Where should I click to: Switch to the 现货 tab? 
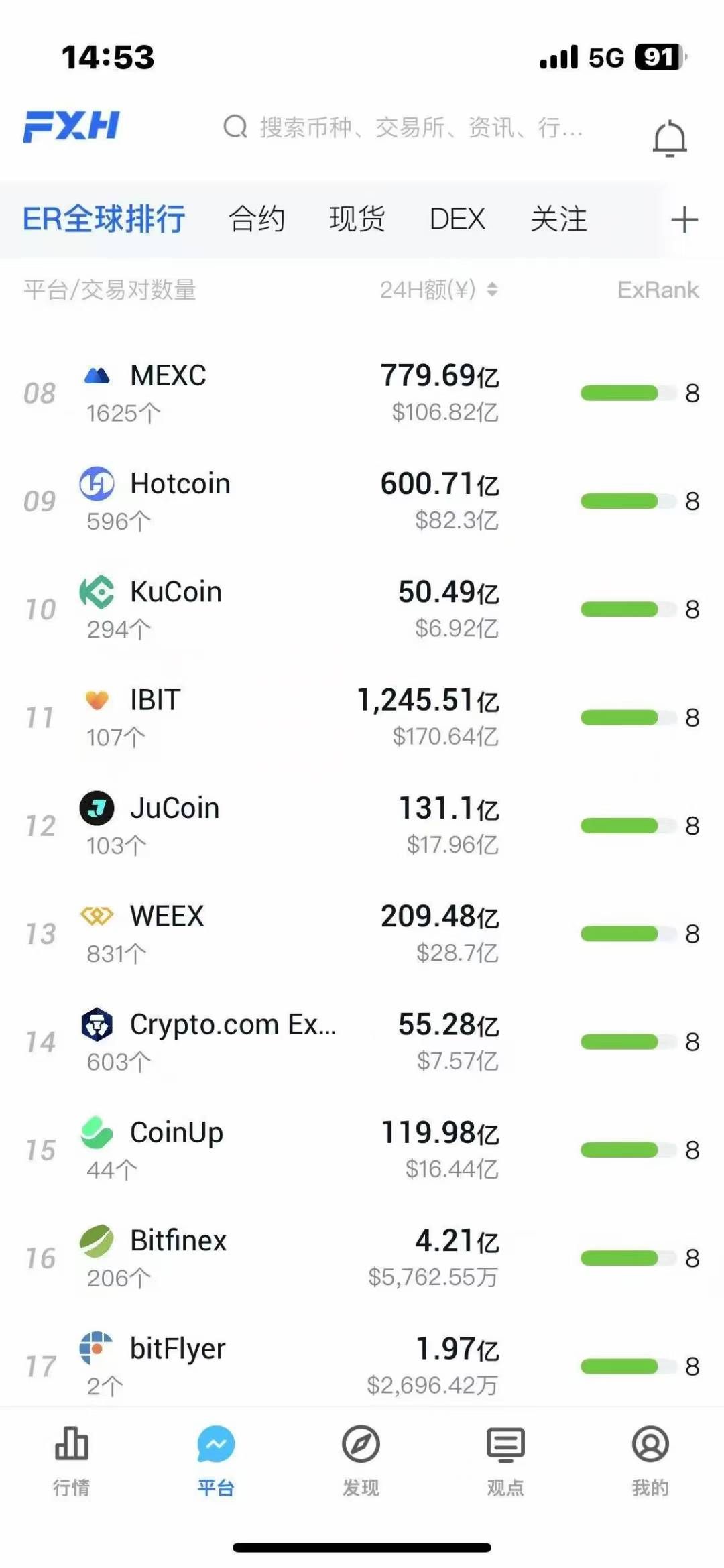357,219
